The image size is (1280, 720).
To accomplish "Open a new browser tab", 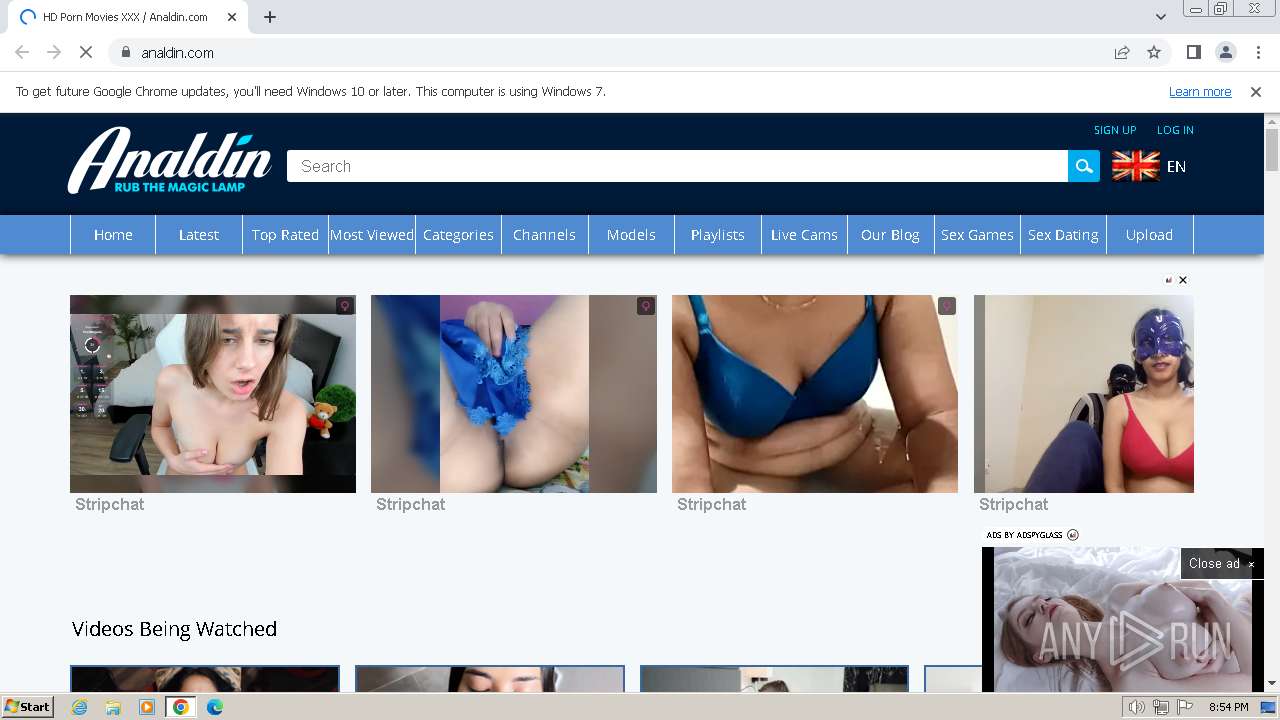I will tap(270, 17).
